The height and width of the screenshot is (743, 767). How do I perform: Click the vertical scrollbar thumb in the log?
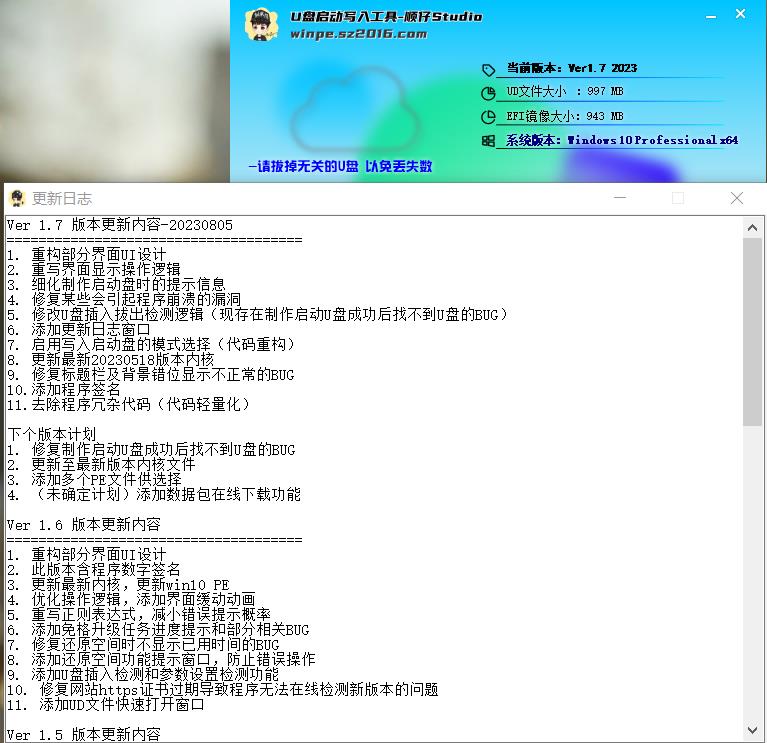[752, 332]
